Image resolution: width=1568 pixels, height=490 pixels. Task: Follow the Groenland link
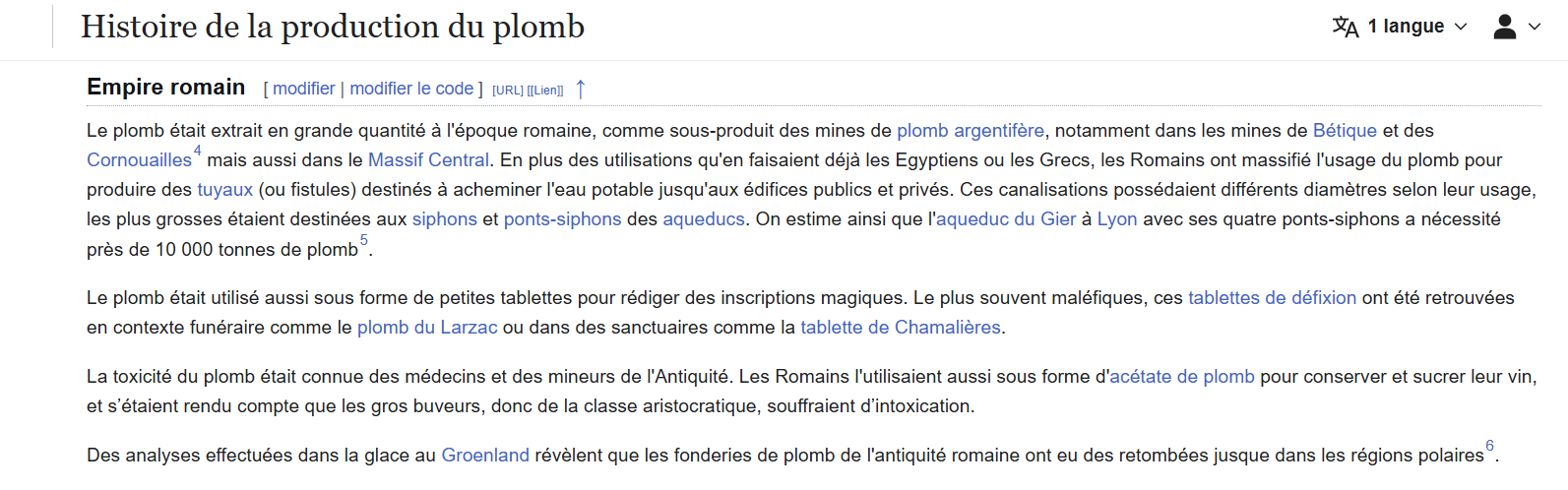485,456
